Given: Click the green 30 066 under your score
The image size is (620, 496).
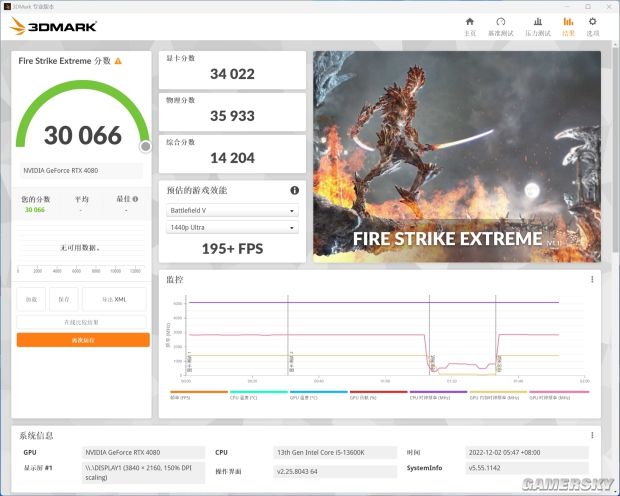Looking at the screenshot, I should click(35, 210).
